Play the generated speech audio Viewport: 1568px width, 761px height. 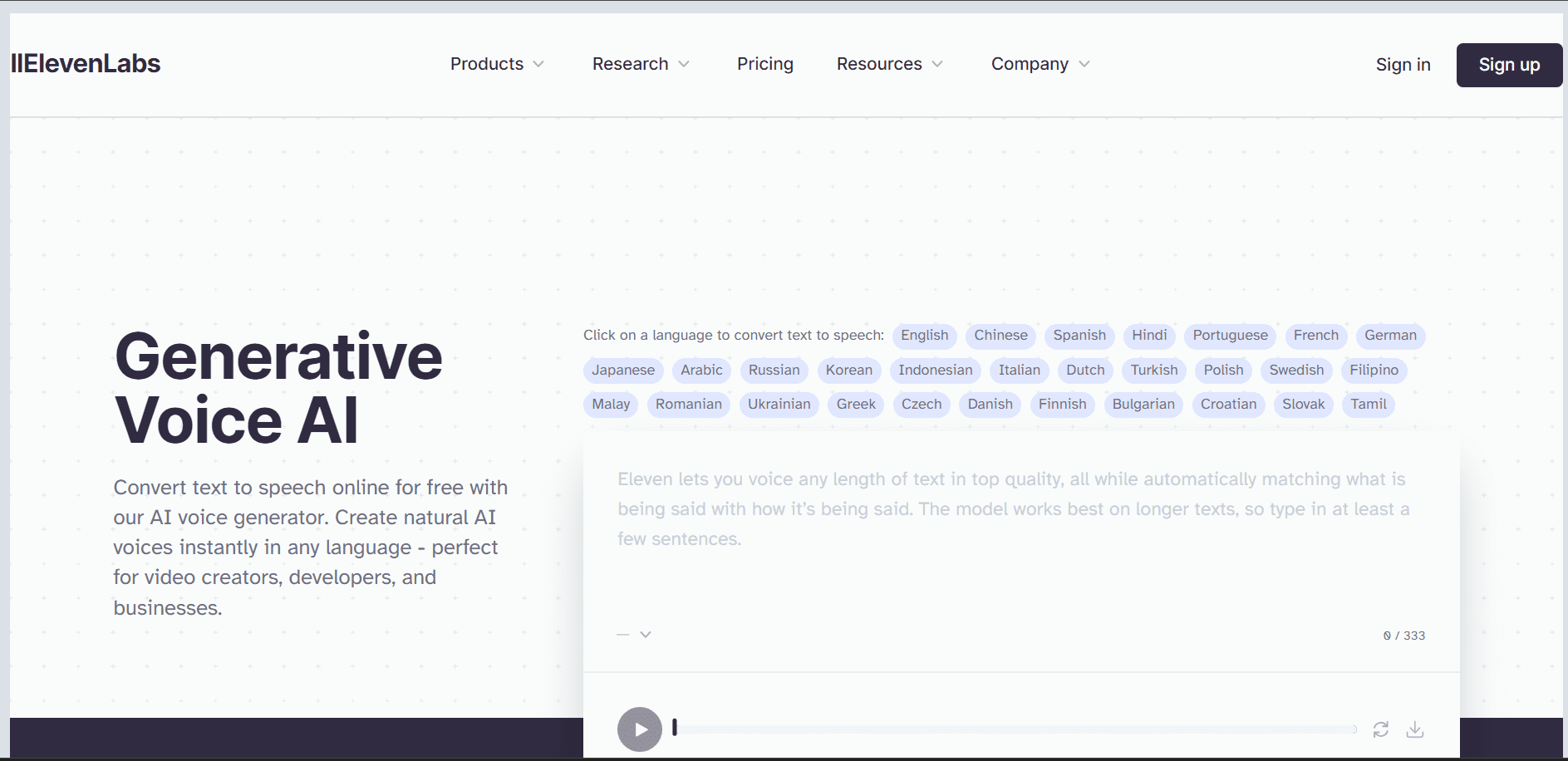tap(640, 729)
